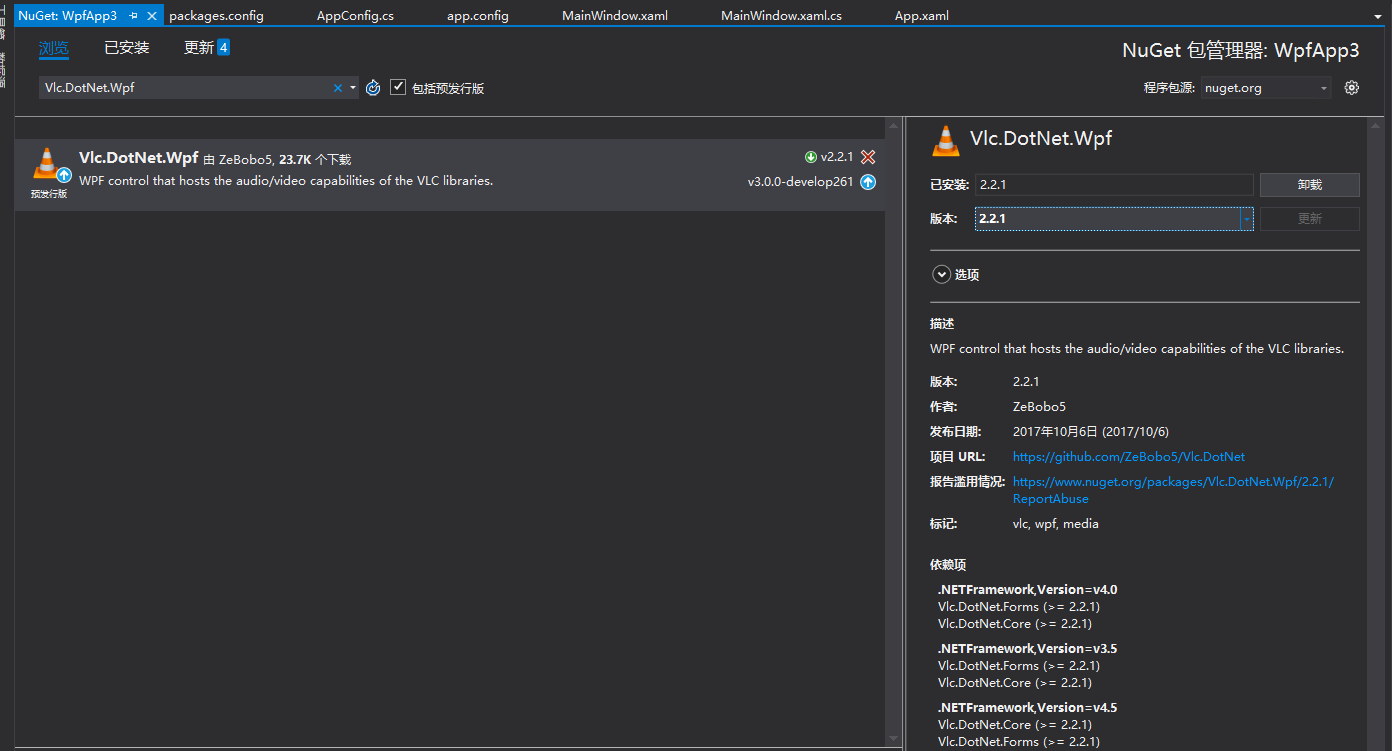Open NuGet settings gear icon
The image size is (1392, 751).
click(1352, 88)
